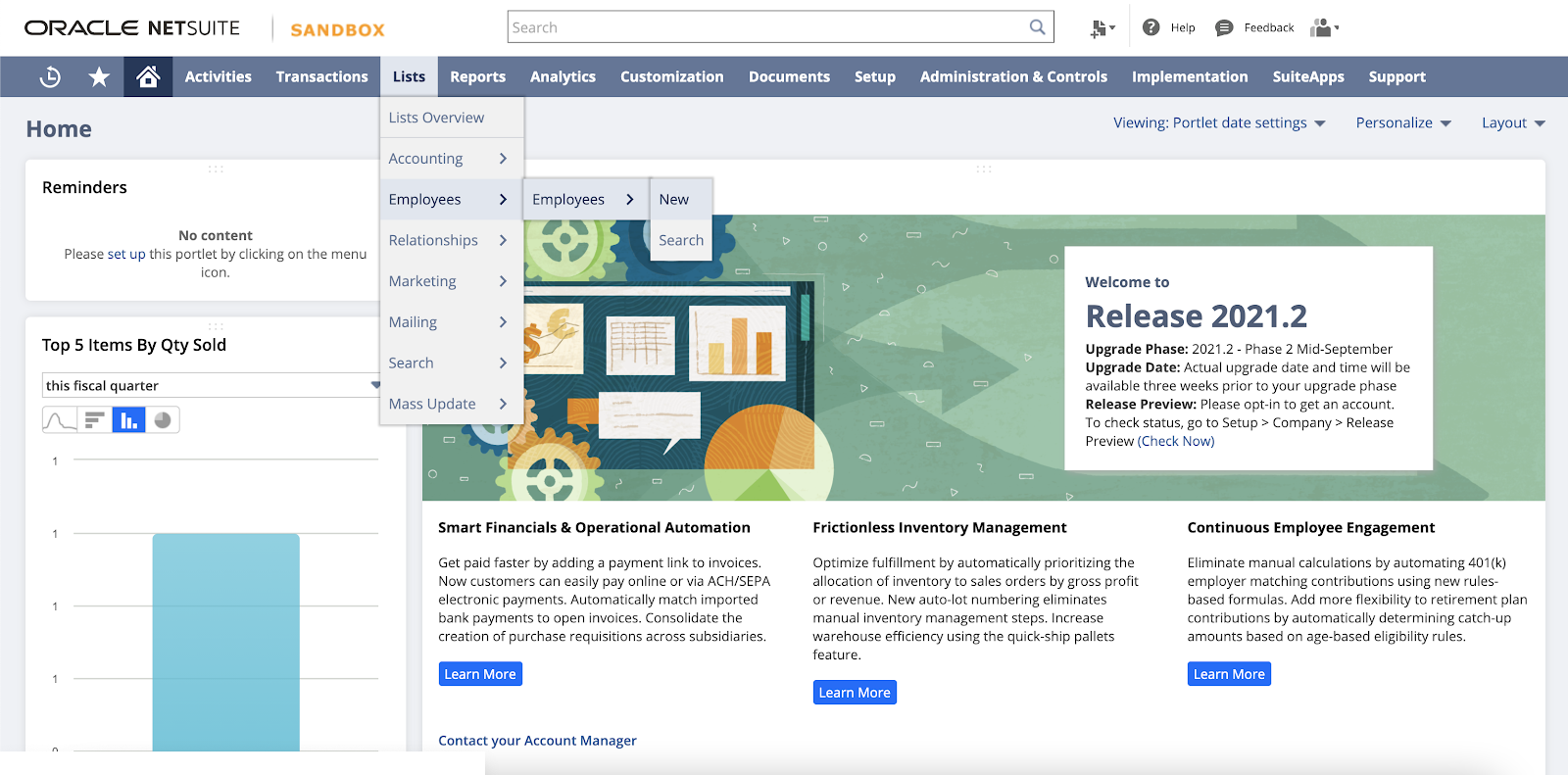Choose Search under Employees flyout

coord(681,240)
